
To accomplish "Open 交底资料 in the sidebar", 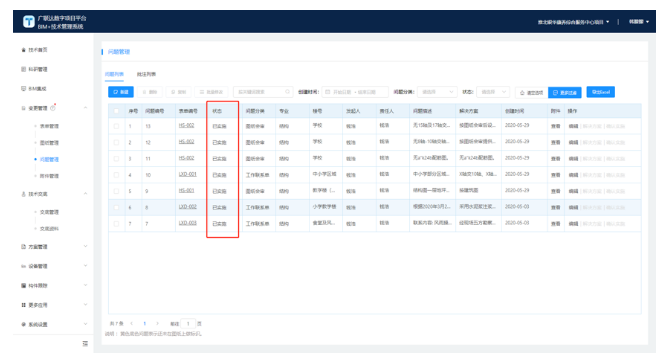I will click(49, 229).
